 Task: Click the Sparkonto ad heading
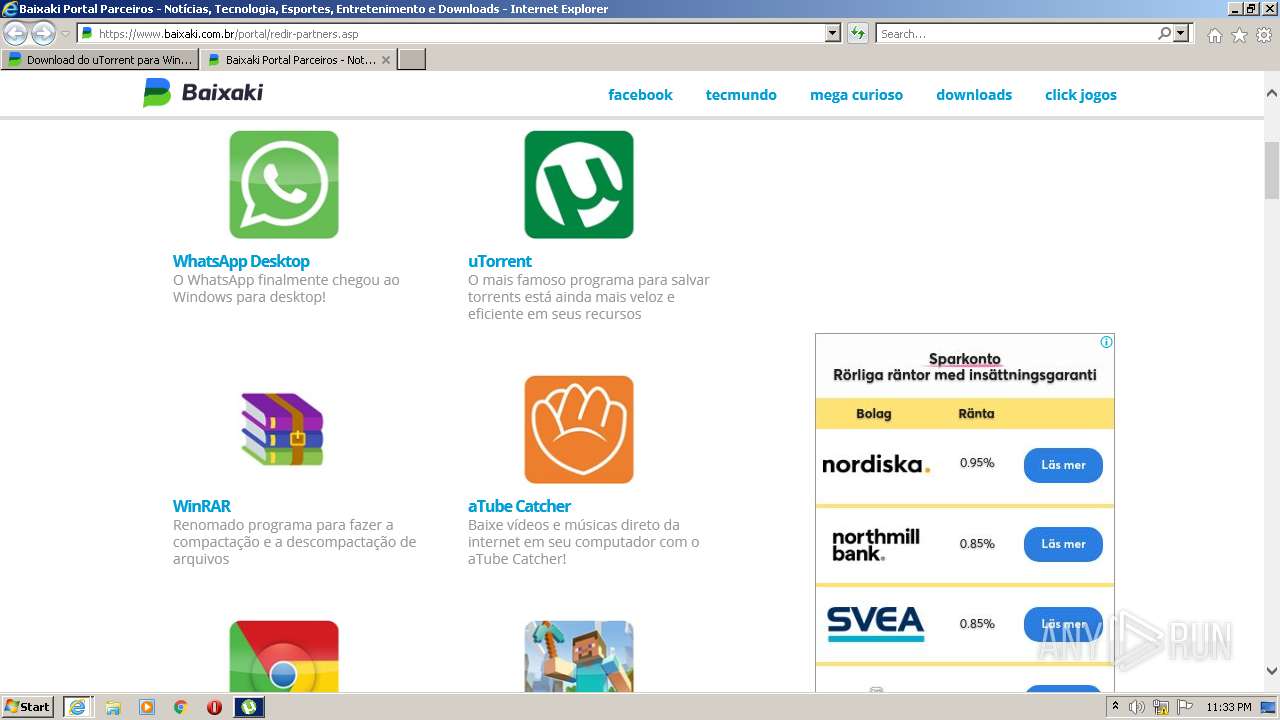click(x=964, y=359)
